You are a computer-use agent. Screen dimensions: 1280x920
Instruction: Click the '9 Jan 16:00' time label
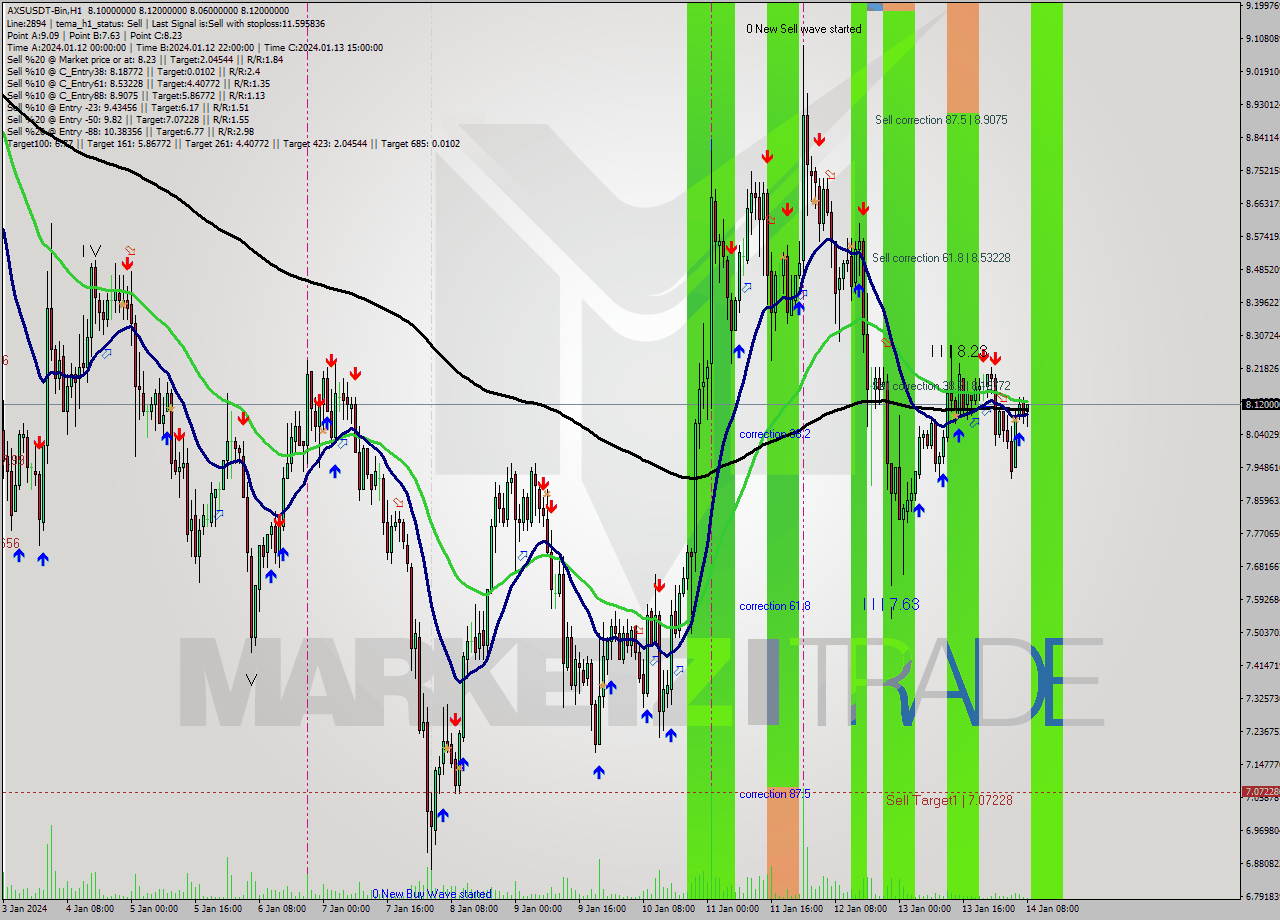(602, 909)
